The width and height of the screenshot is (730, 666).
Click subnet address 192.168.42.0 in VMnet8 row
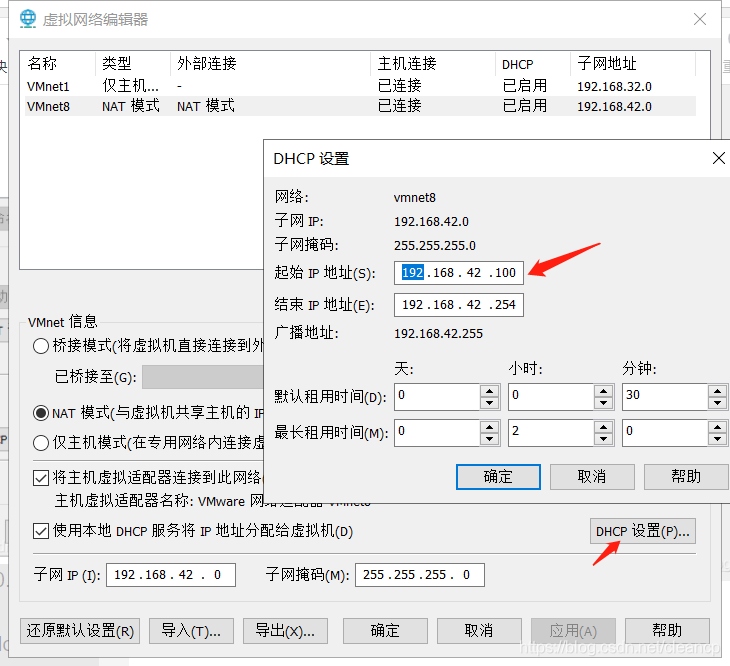pyautogui.click(x=614, y=107)
